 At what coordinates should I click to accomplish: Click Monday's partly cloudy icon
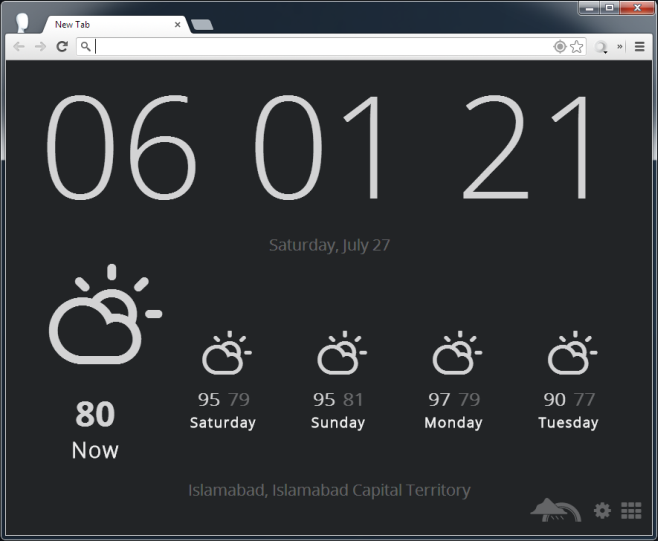tap(457, 353)
